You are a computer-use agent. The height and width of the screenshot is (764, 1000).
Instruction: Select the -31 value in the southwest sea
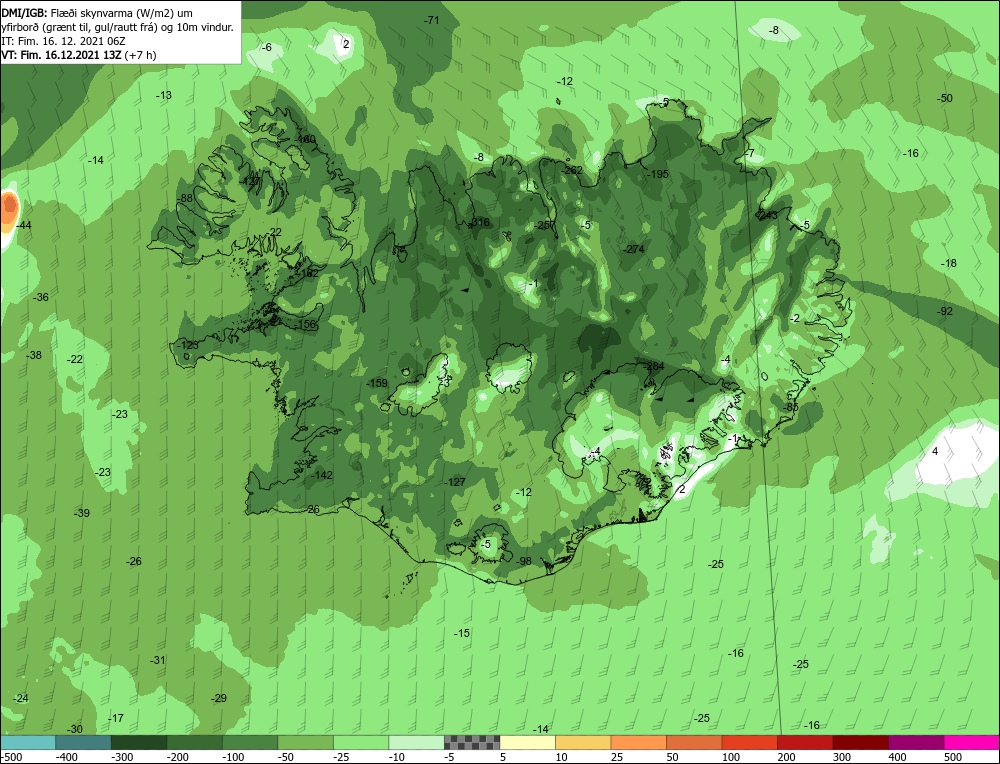(x=158, y=660)
